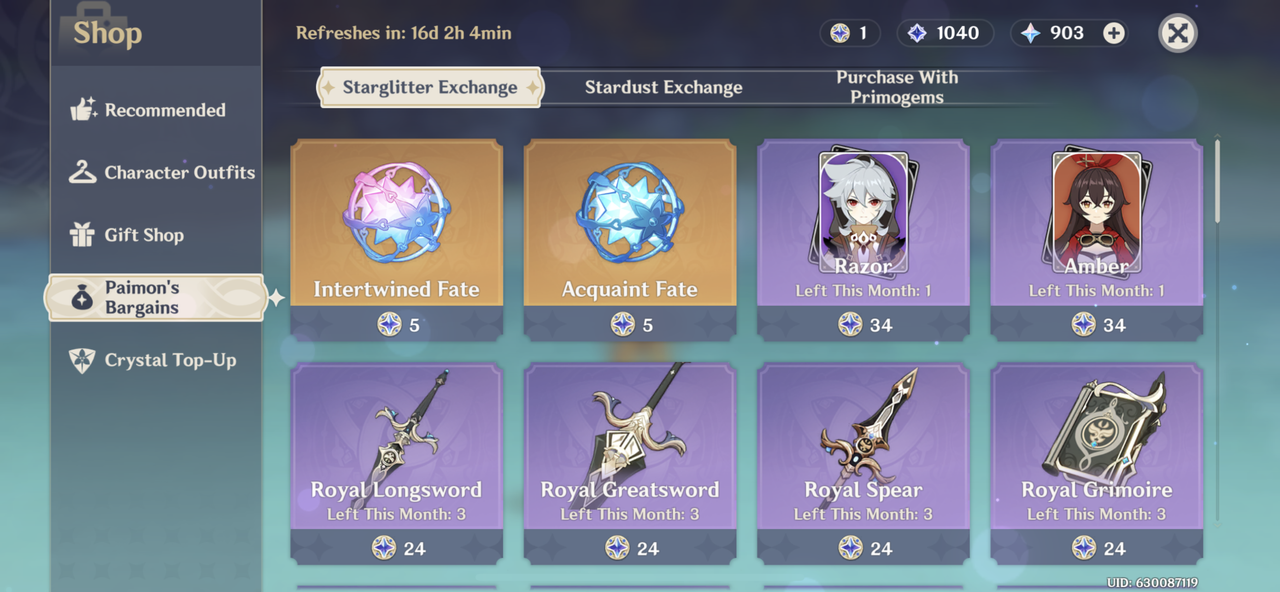Pick the Royal Greatsword weapon
The image size is (1280, 592).
(x=630, y=464)
